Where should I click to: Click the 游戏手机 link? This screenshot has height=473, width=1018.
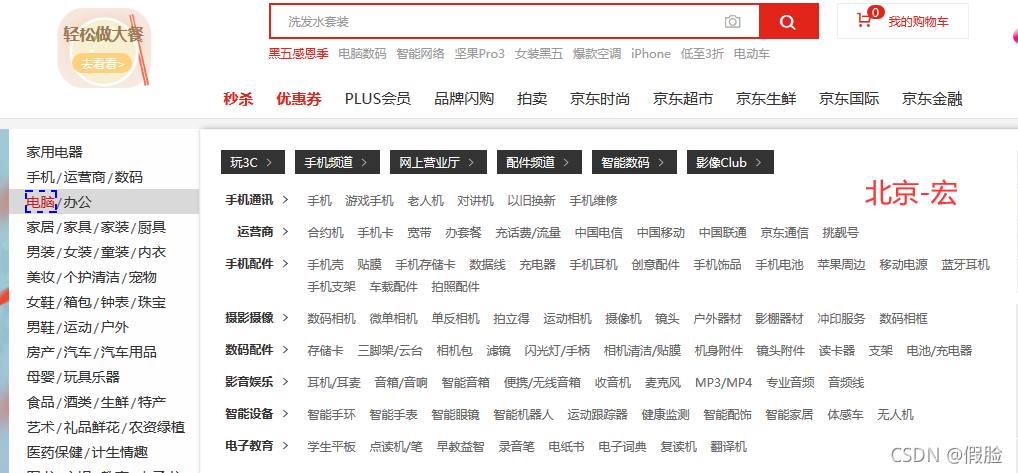(369, 200)
